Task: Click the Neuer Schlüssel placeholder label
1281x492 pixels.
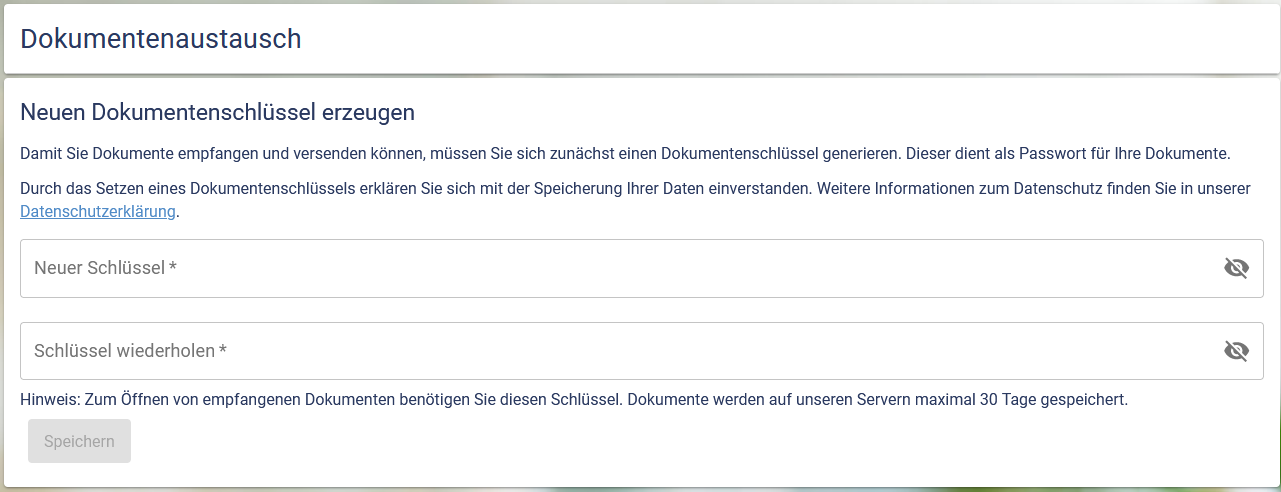Action: [x=99, y=268]
